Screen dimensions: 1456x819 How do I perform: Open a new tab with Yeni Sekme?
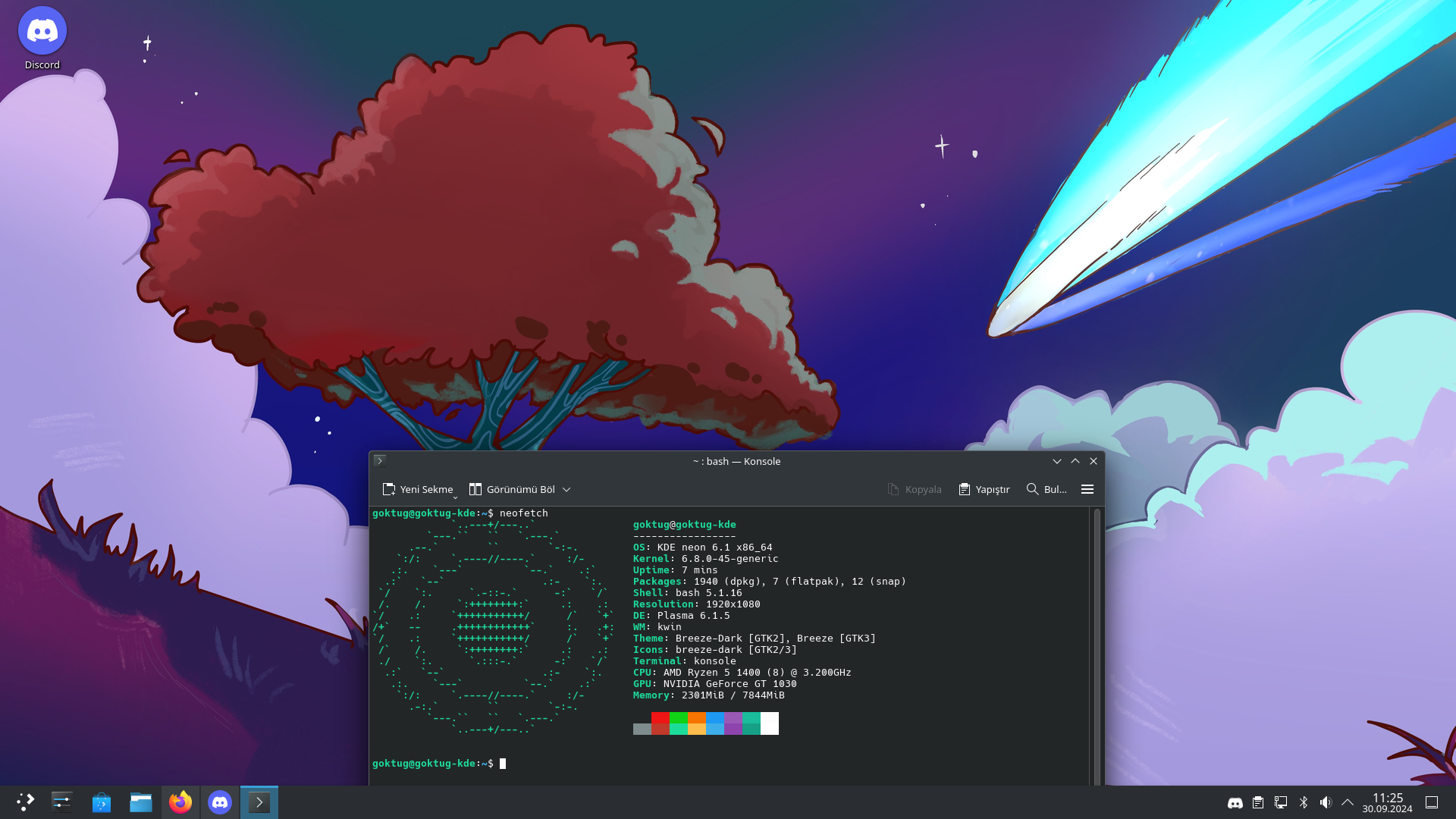pos(417,489)
